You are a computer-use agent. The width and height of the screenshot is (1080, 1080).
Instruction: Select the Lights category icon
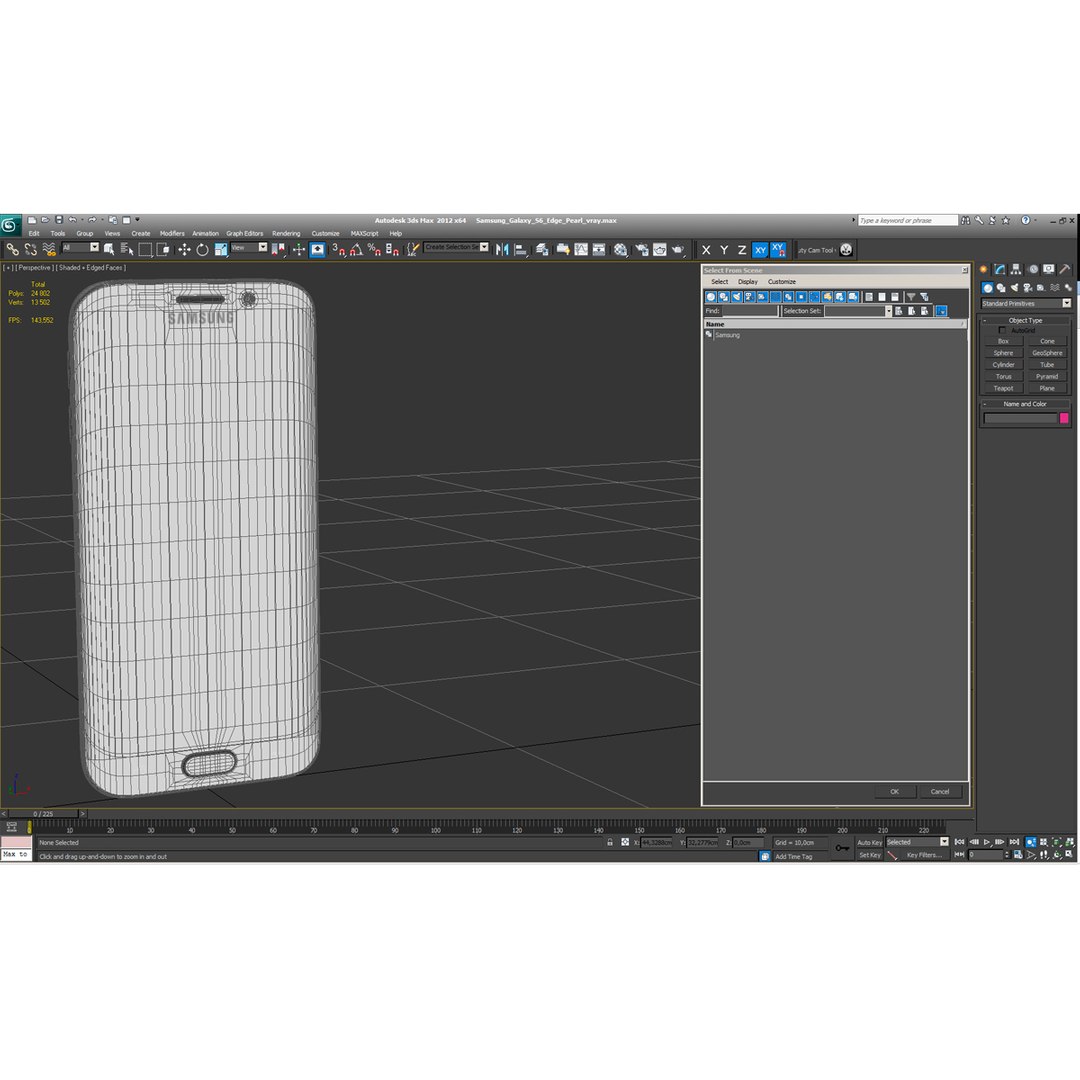coord(1014,288)
